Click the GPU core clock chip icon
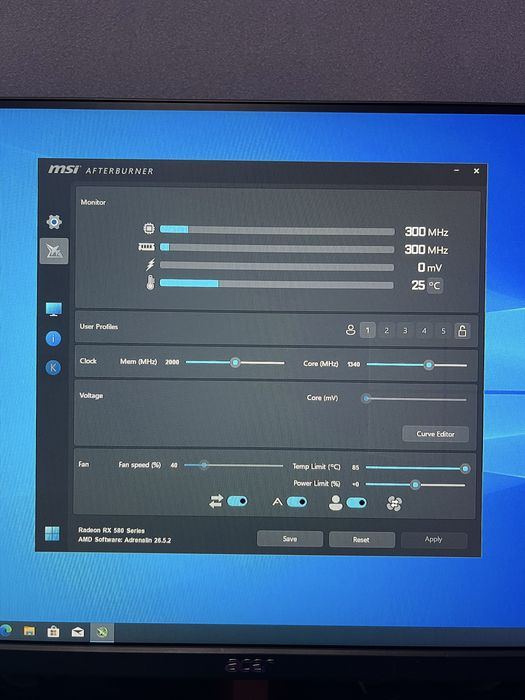Image resolution: width=525 pixels, height=700 pixels. [x=149, y=229]
